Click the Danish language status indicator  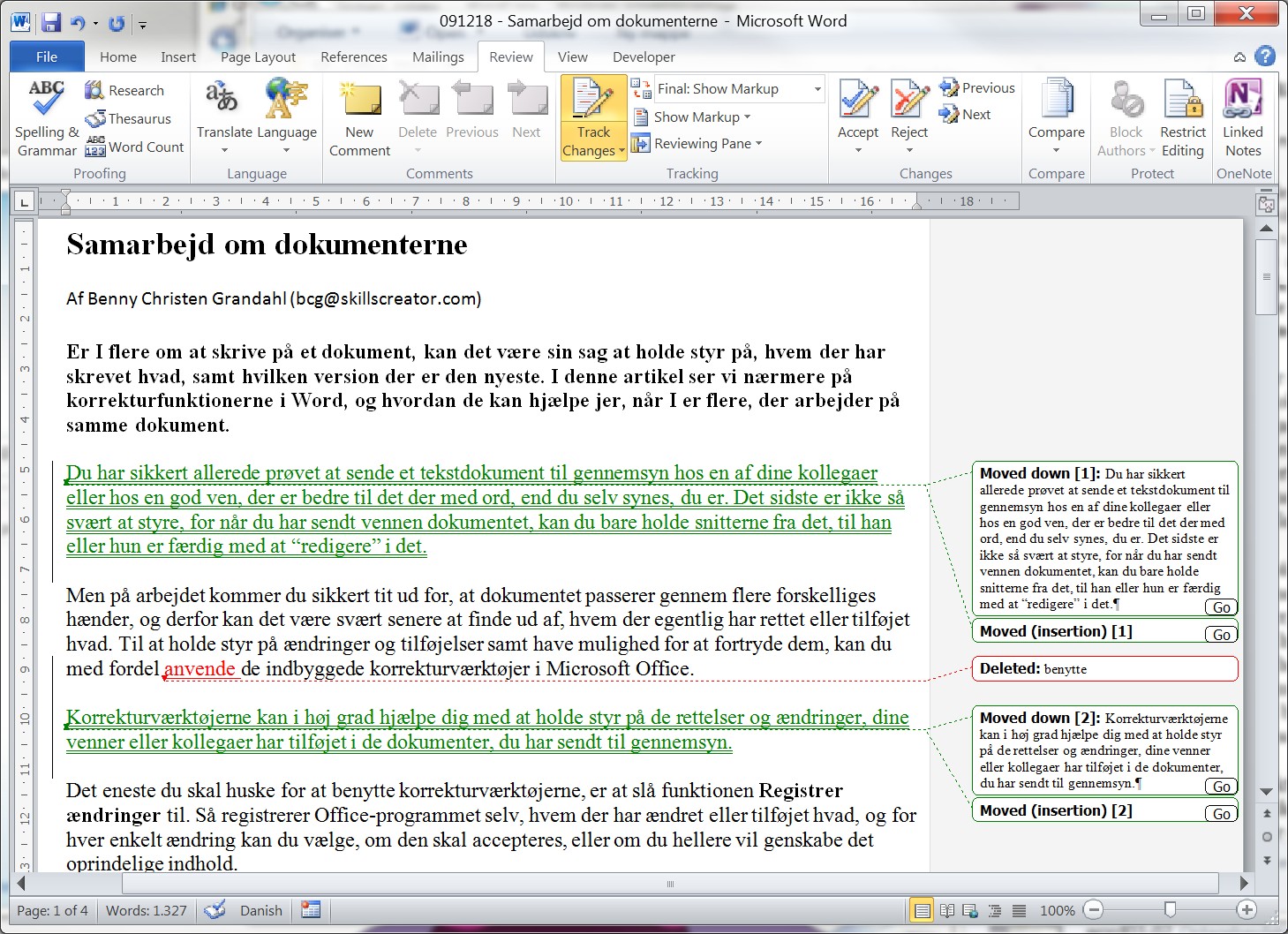tap(260, 910)
